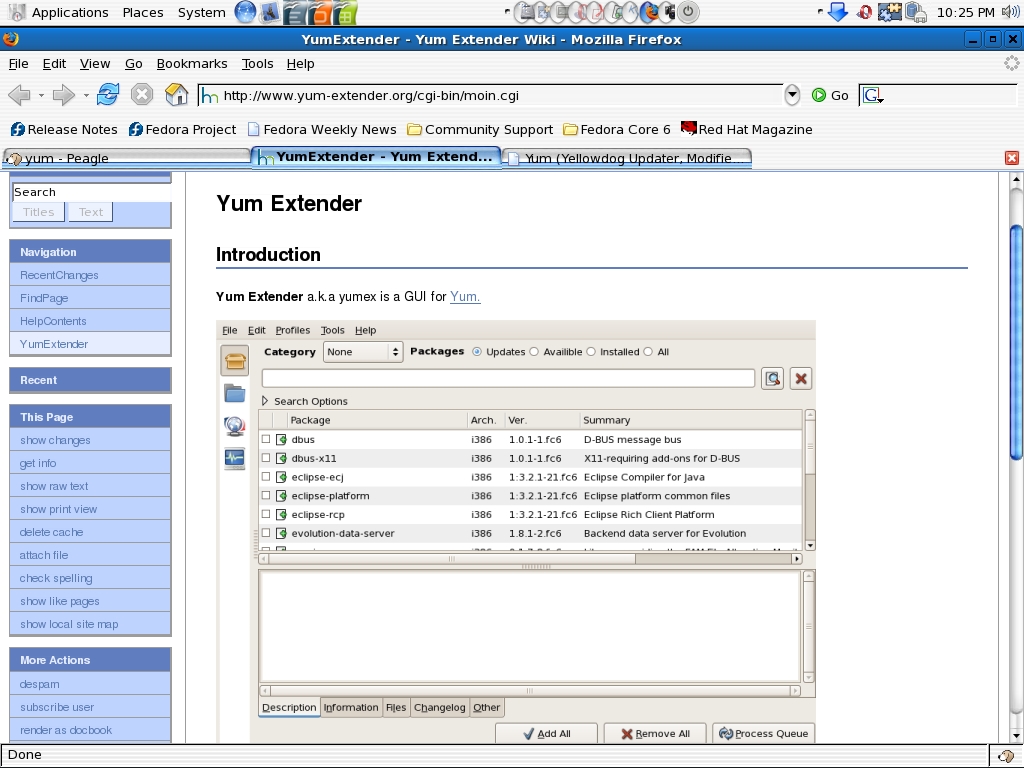The image size is (1024, 768).
Task: Tick the eclipse-rcp package checkbox
Action: tap(266, 514)
